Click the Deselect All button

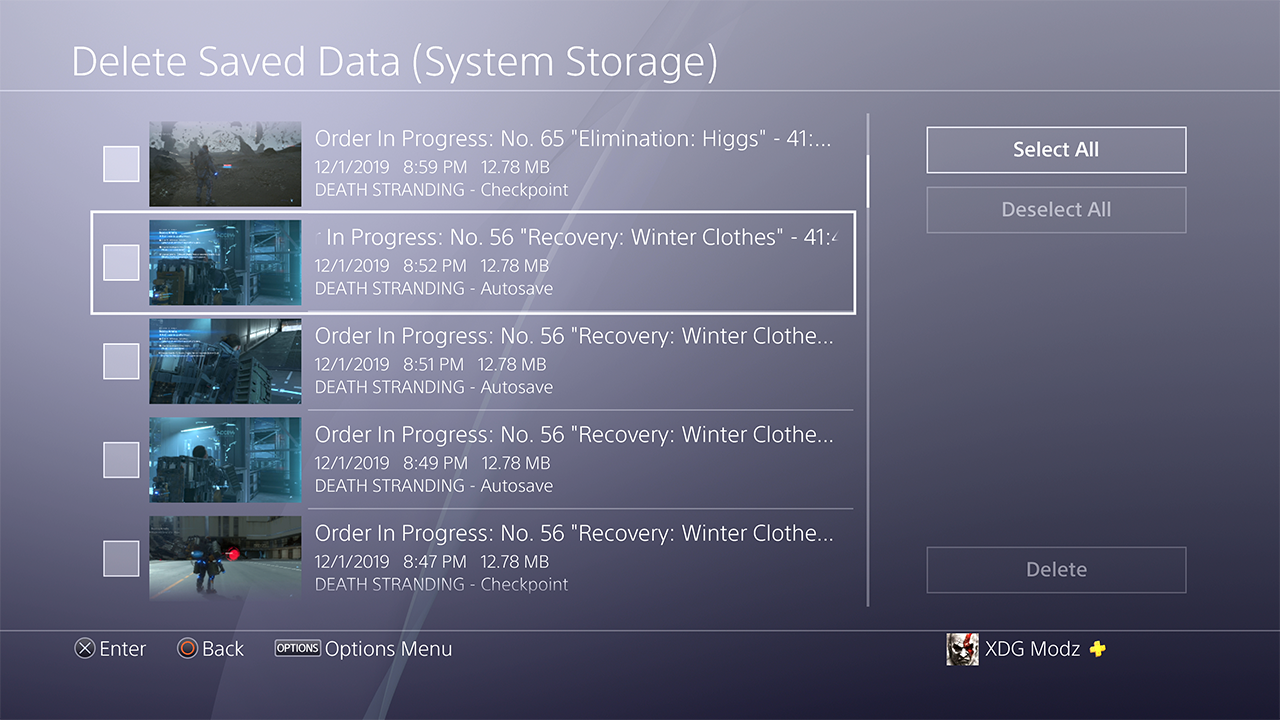[x=1056, y=210]
